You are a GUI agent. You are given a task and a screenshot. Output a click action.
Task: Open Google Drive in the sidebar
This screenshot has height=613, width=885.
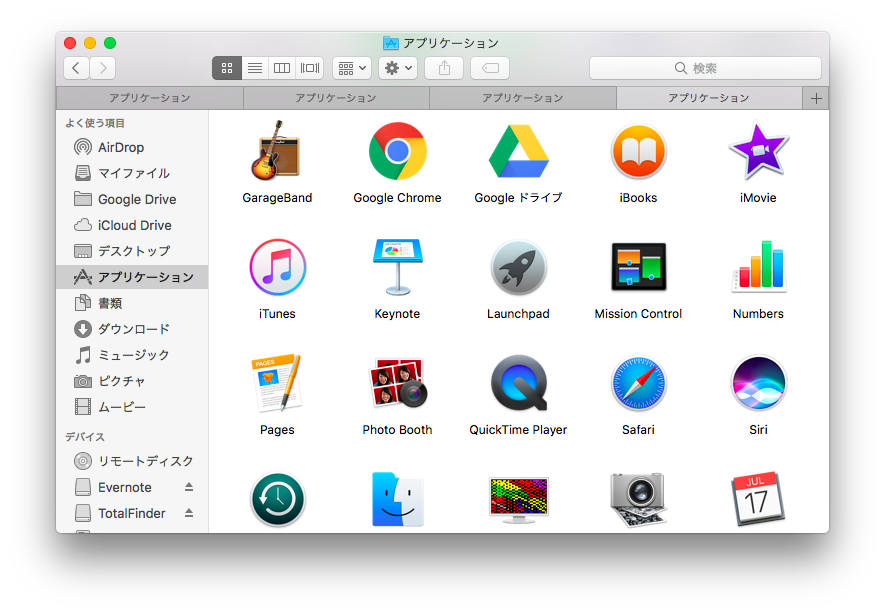pyautogui.click(x=133, y=199)
